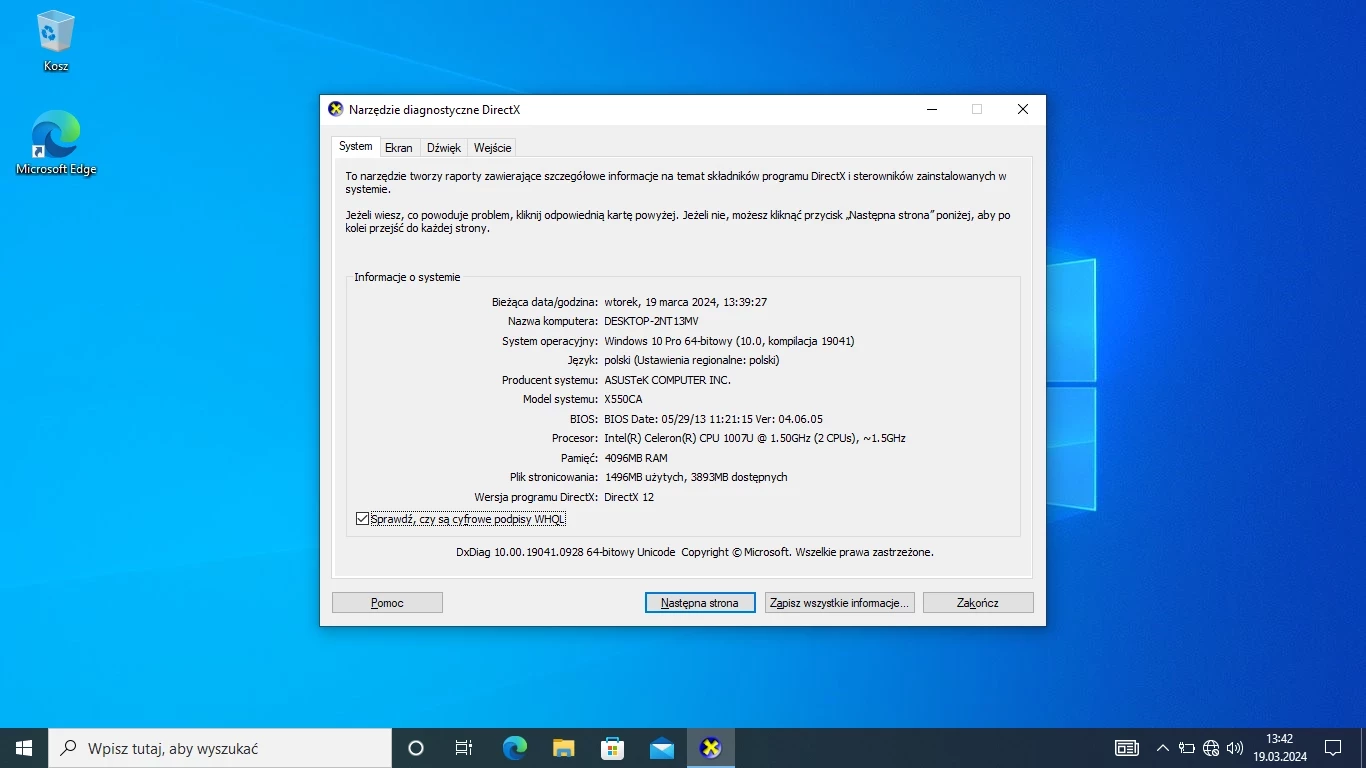
Task: Click the Następna strona button
Action: point(699,602)
